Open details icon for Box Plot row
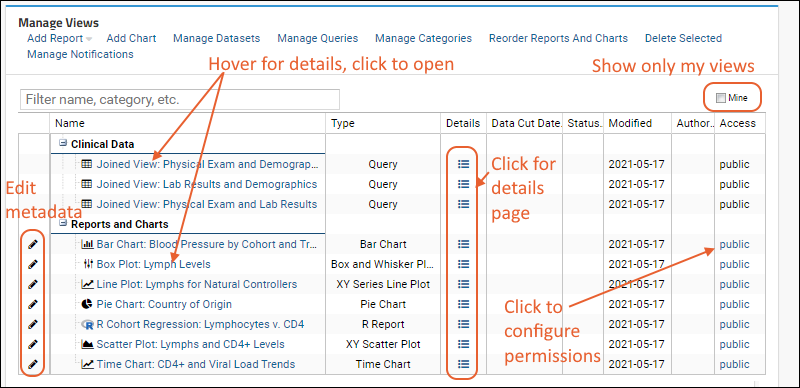 463,264
